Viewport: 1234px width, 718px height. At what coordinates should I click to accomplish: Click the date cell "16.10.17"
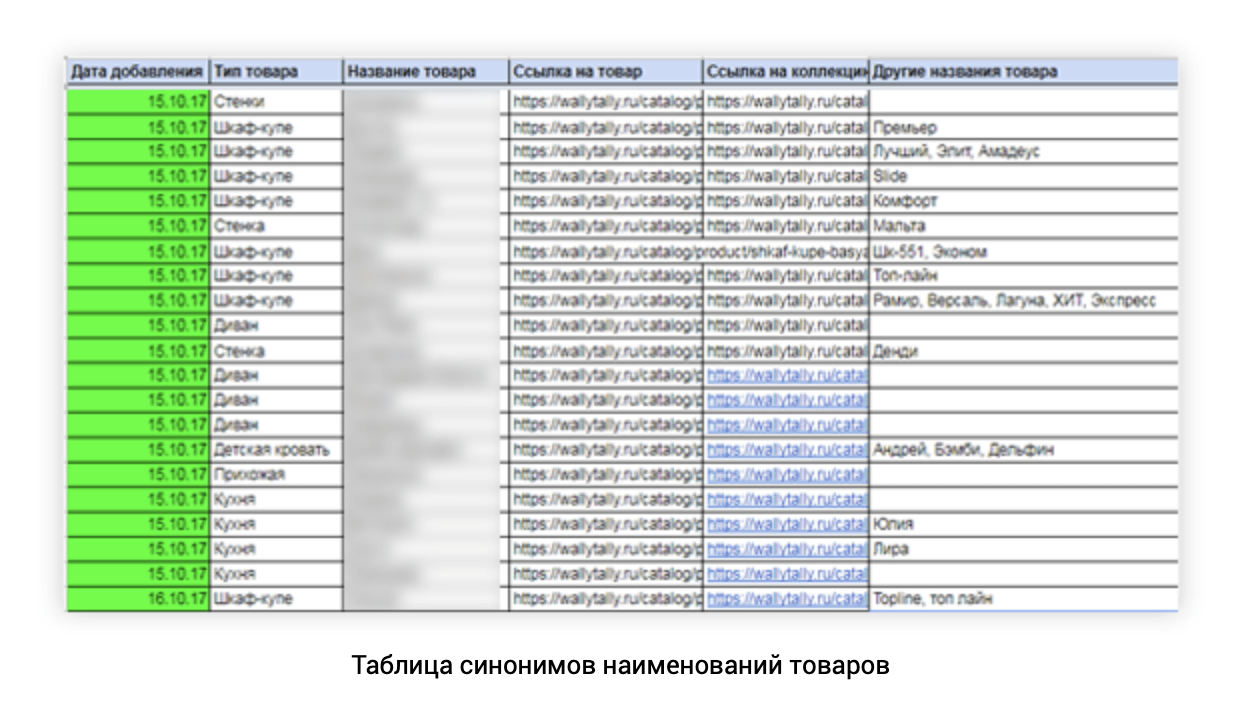coord(138,599)
